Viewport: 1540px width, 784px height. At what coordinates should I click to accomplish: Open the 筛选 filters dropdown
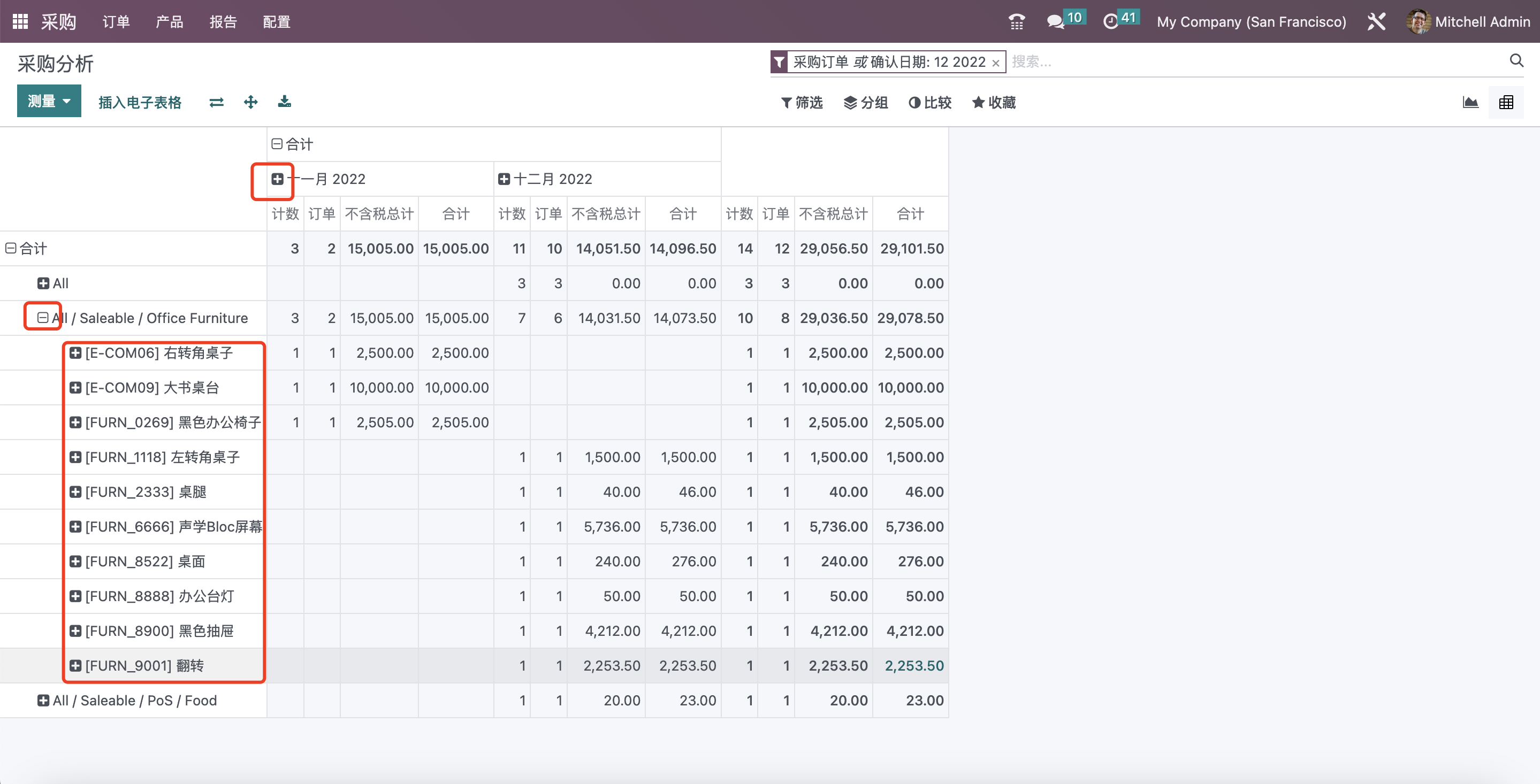tap(802, 103)
